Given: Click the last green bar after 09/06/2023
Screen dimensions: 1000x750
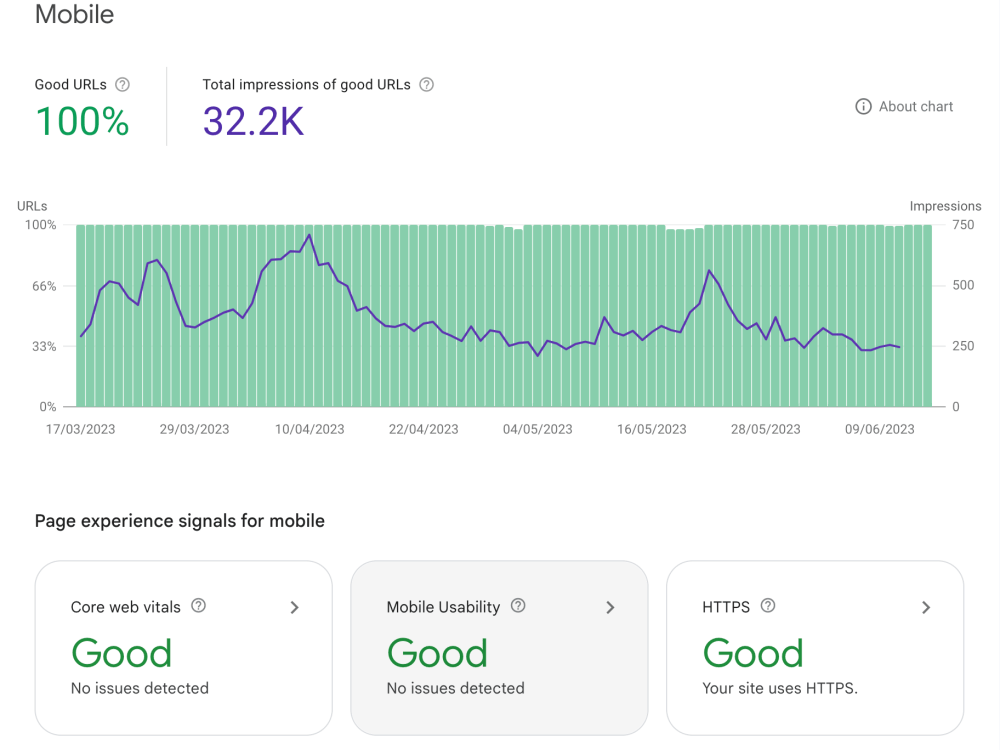Looking at the screenshot, I should coord(927,316).
